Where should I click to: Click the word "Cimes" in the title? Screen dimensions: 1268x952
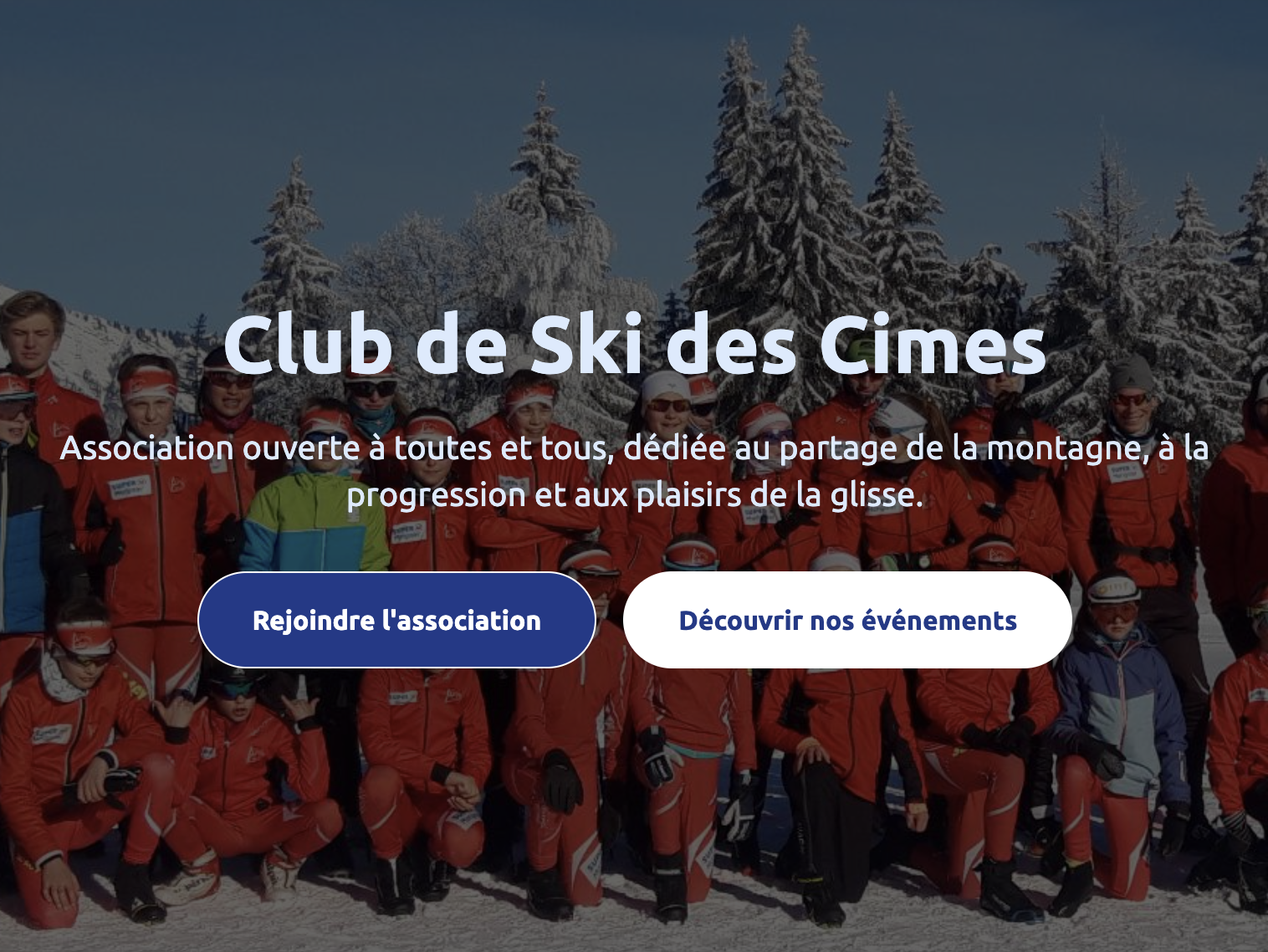[933, 345]
